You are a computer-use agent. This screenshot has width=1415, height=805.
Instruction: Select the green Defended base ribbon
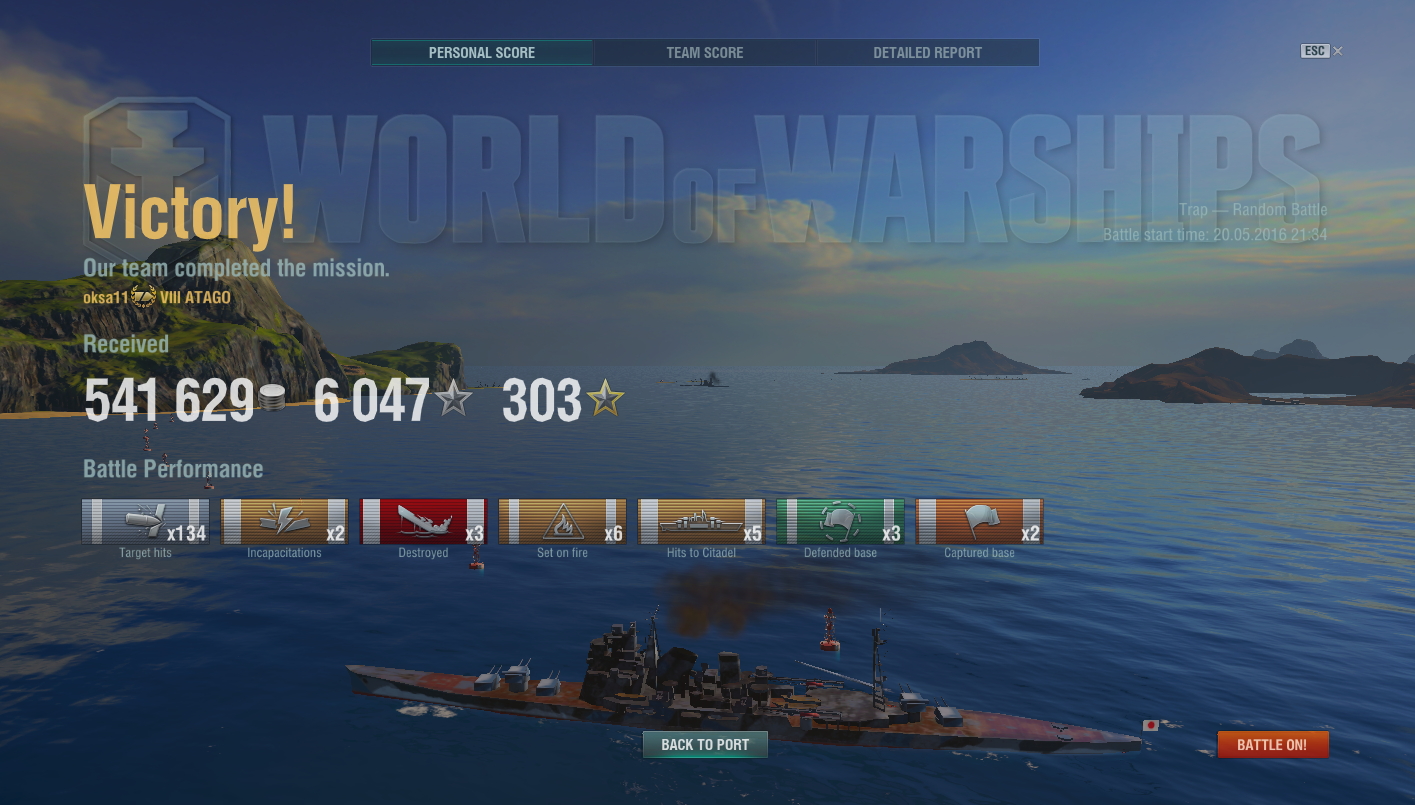pos(840,521)
